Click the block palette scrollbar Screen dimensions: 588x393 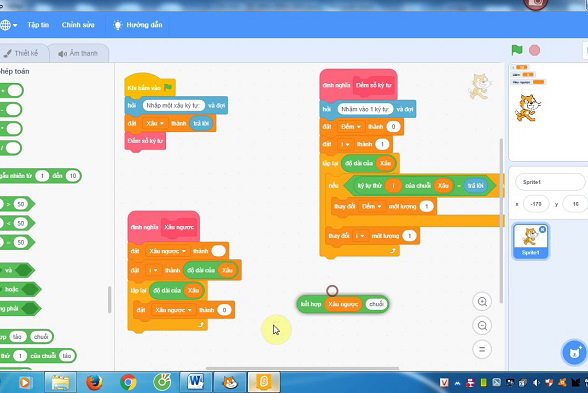click(x=110, y=299)
